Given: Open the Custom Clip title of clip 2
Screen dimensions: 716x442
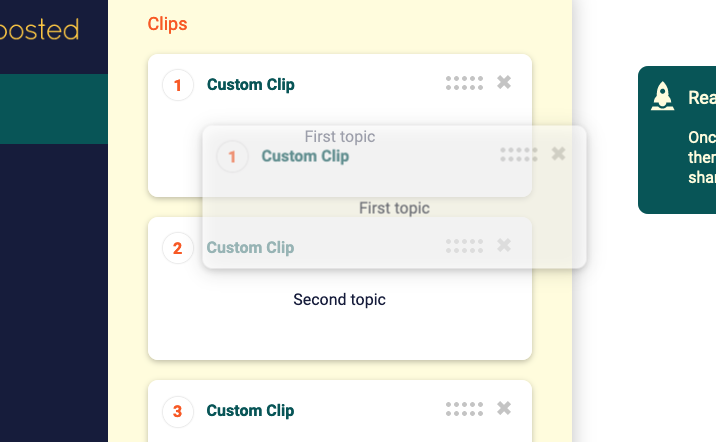Looking at the screenshot, I should pos(250,247).
